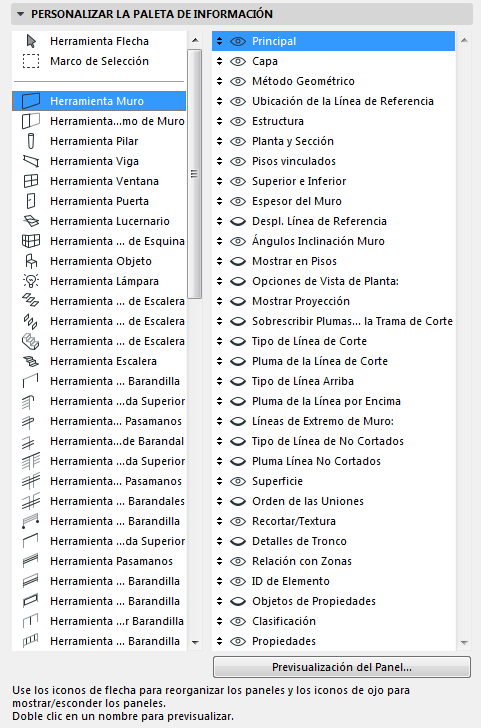
Task: Select Superior e Inferior panel row
Action: 333,181
